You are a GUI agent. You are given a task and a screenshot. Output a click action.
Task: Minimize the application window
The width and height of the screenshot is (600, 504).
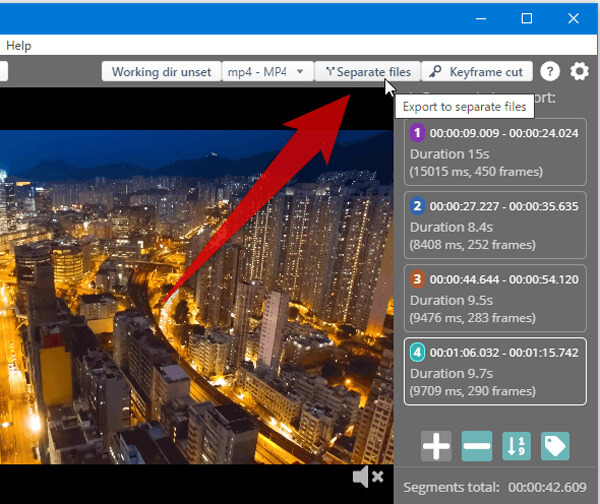point(481,18)
